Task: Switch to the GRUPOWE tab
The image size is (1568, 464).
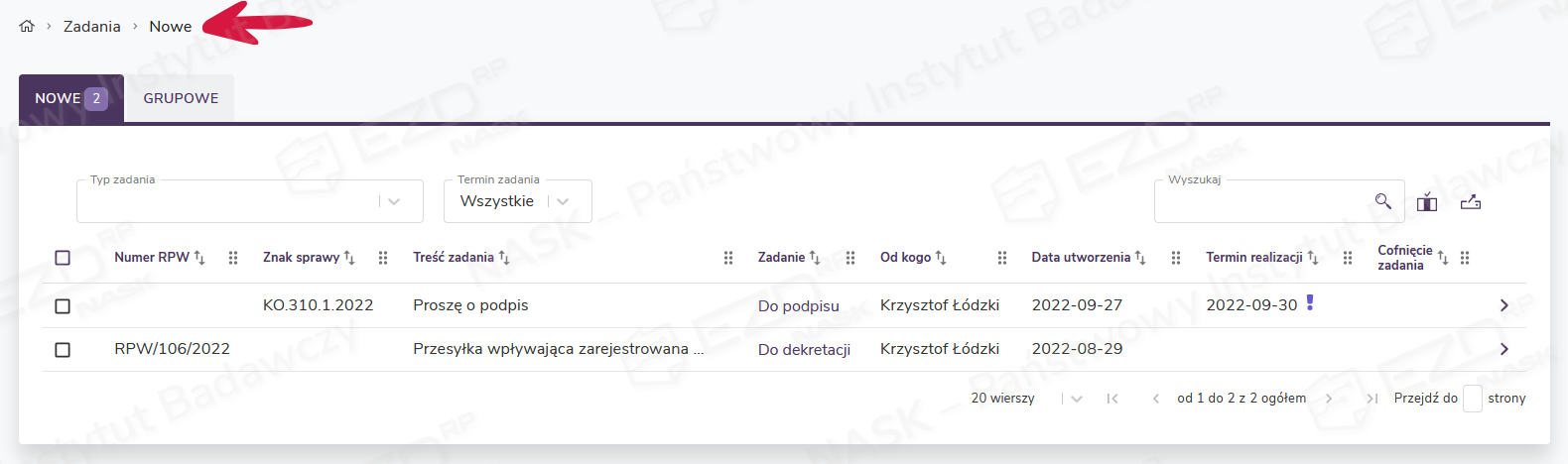Action: [181, 98]
